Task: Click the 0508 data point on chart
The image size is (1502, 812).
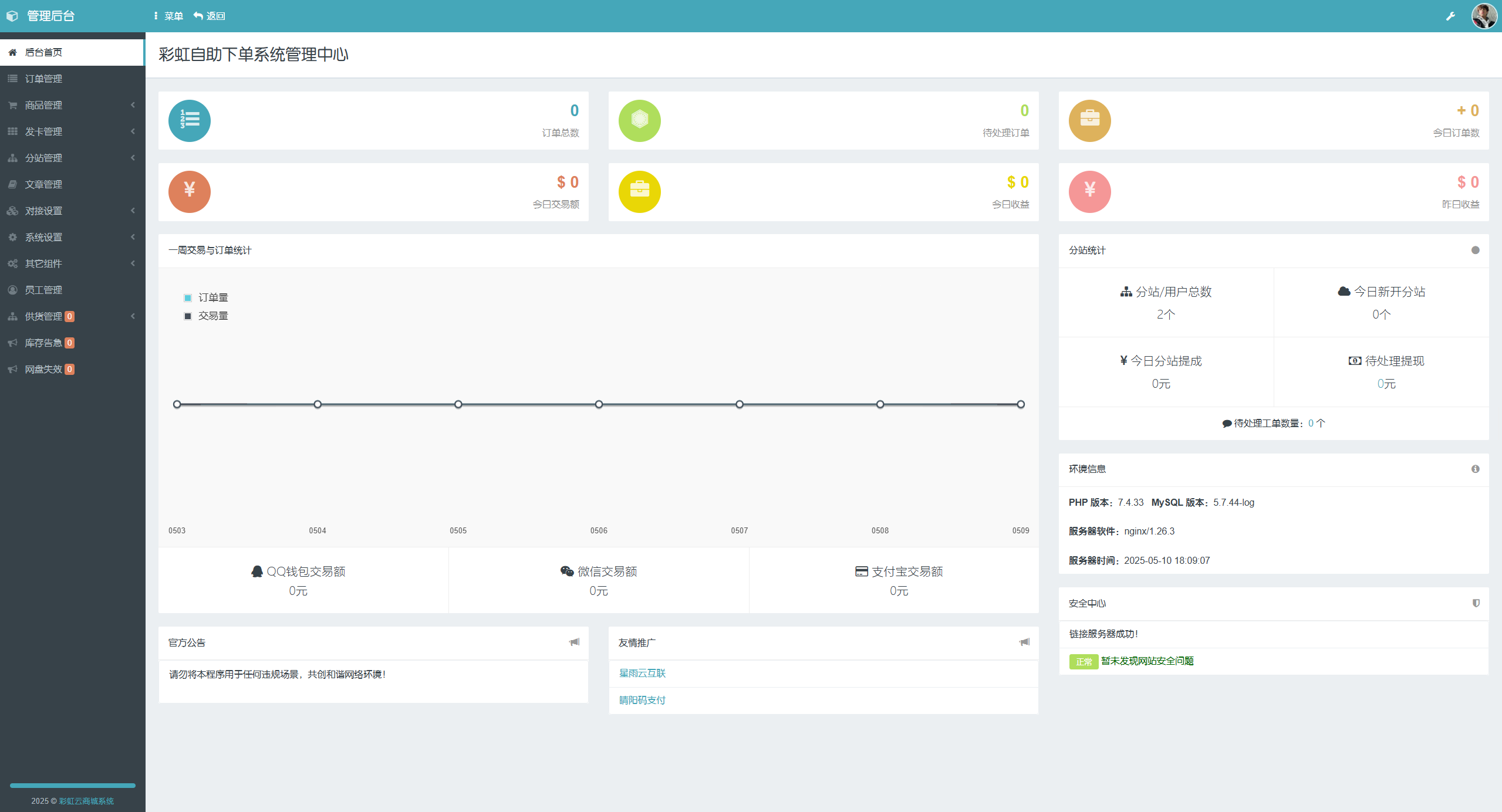Action: (x=880, y=404)
